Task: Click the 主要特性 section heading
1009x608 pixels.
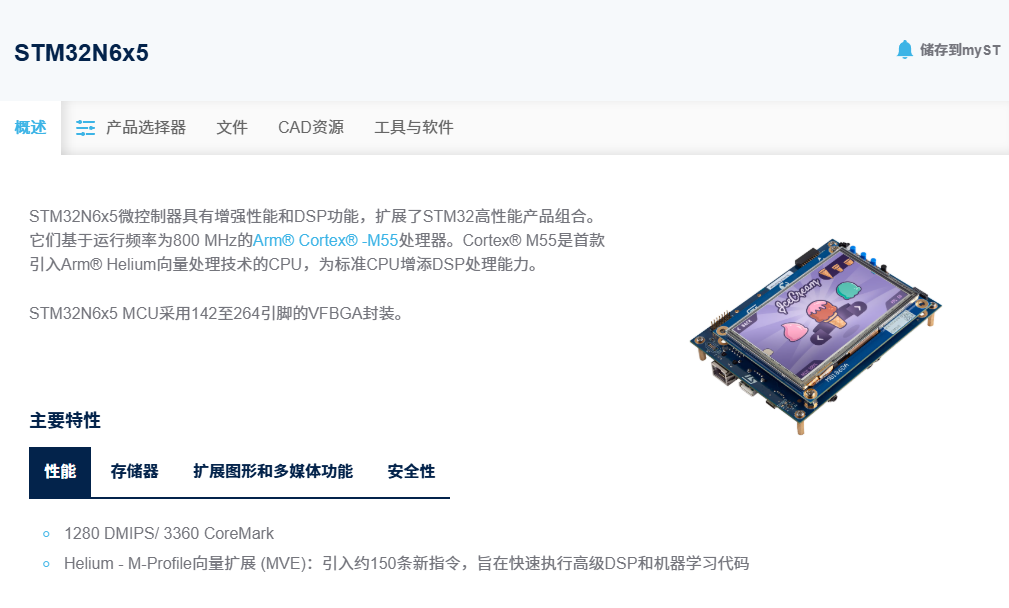Action: pos(65,421)
